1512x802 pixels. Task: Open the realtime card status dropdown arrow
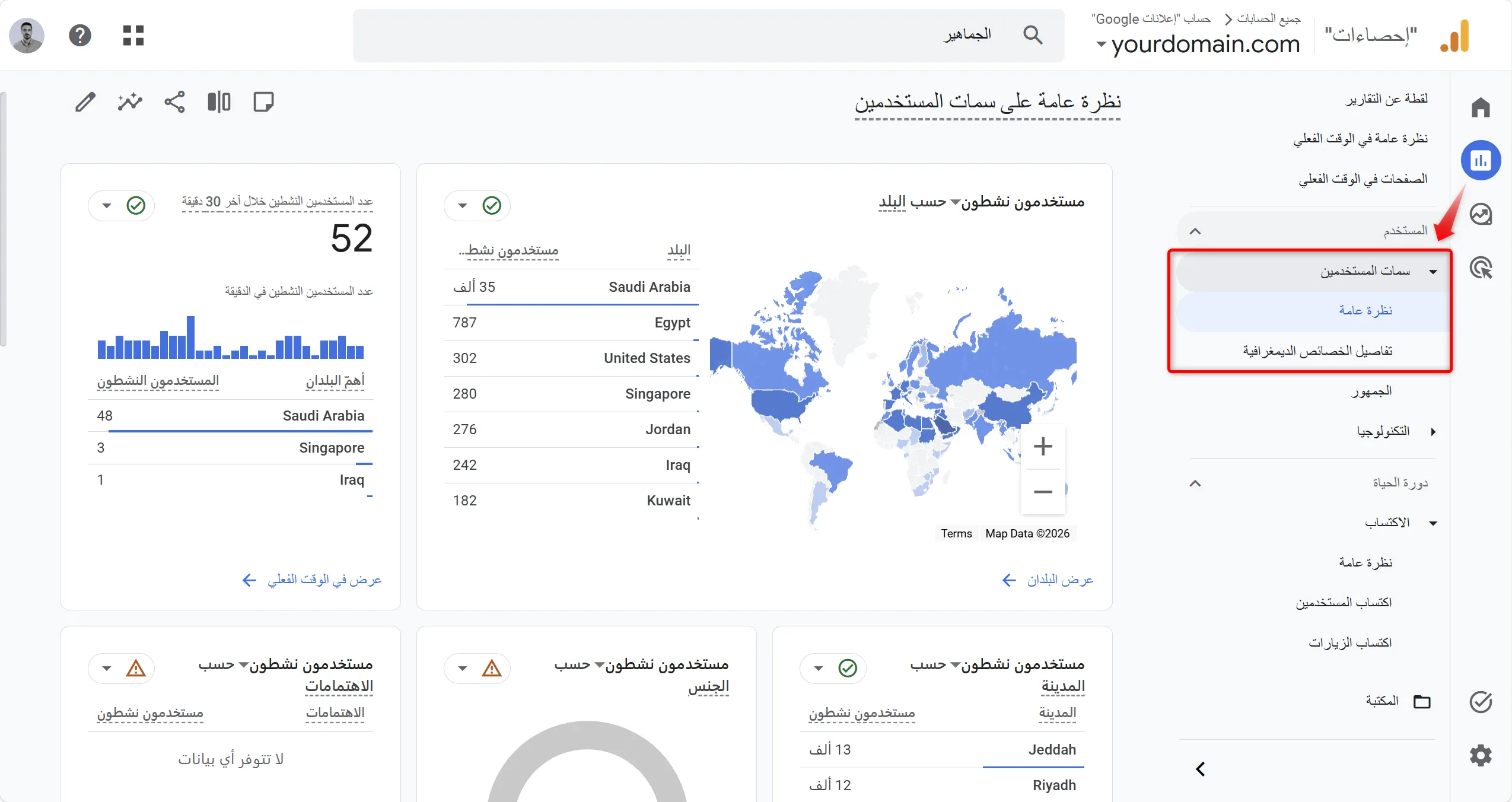coord(107,206)
